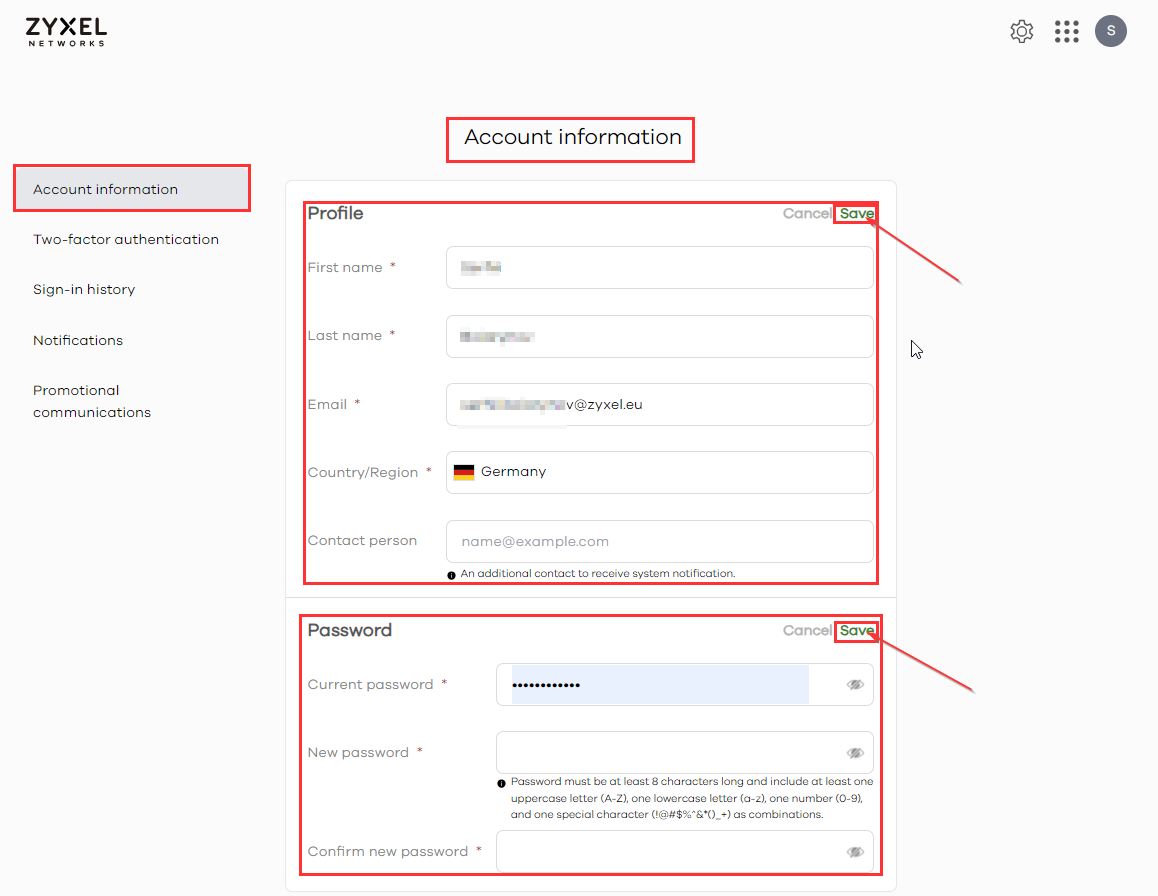Select Account information in sidebar
Screen dimensions: 1158x896
(x=131, y=189)
